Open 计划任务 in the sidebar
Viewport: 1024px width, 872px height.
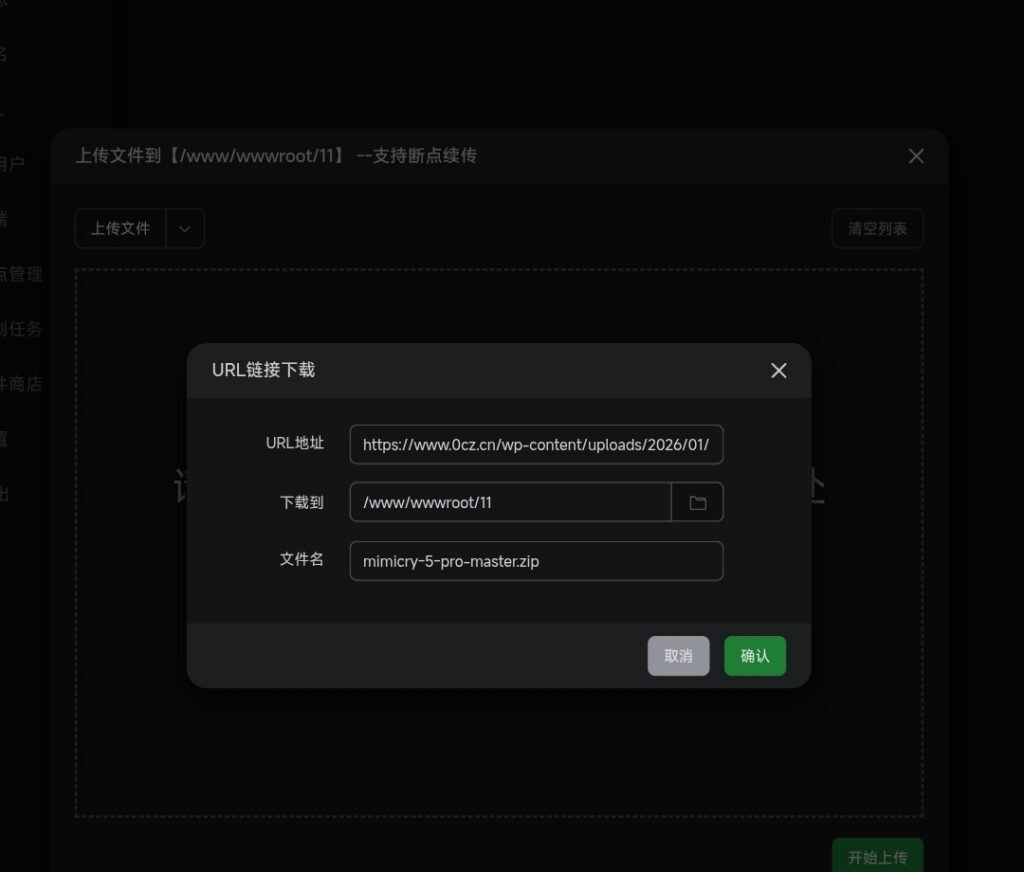(x=20, y=328)
